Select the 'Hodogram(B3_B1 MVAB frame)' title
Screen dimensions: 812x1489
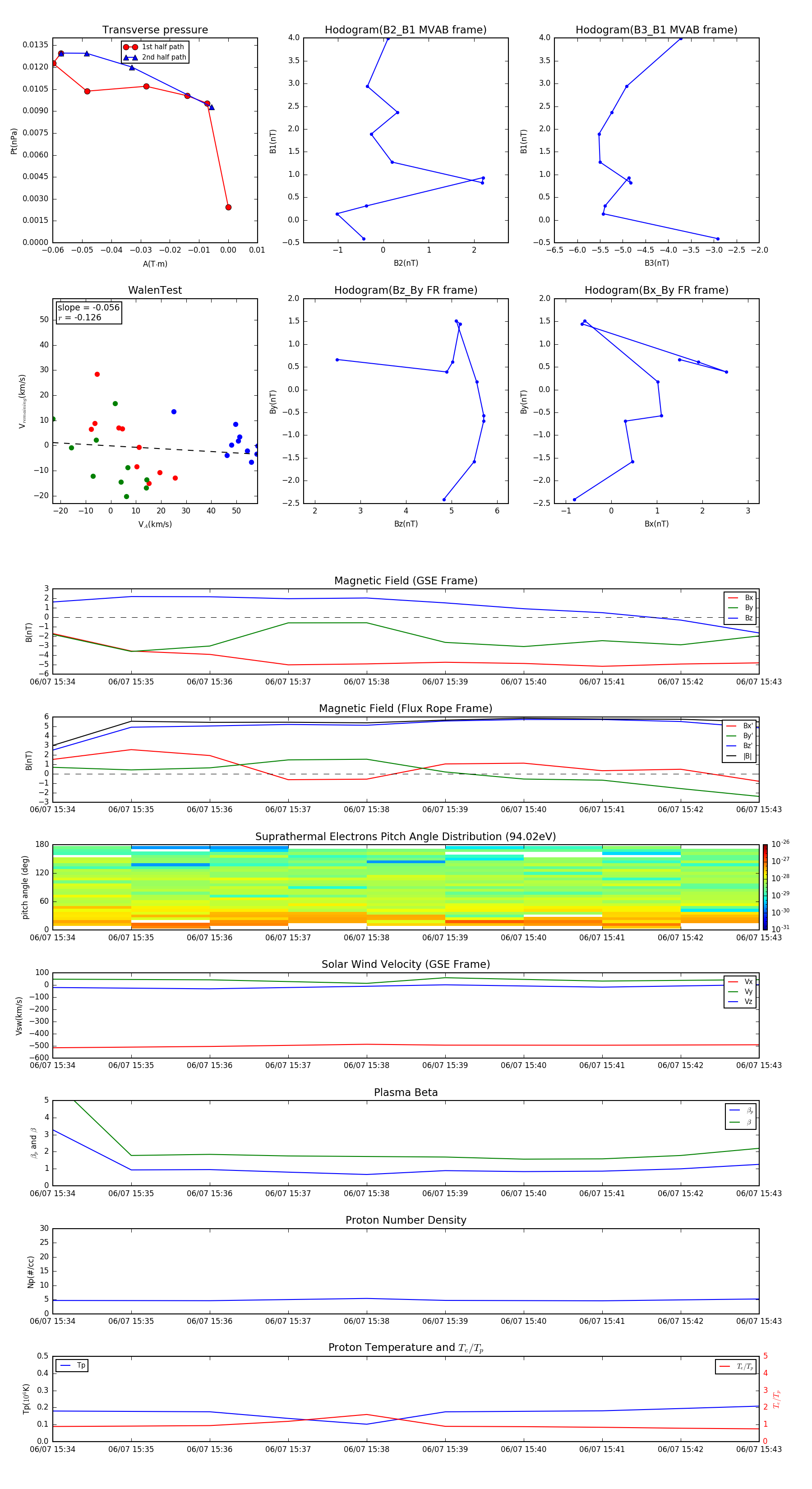click(656, 30)
